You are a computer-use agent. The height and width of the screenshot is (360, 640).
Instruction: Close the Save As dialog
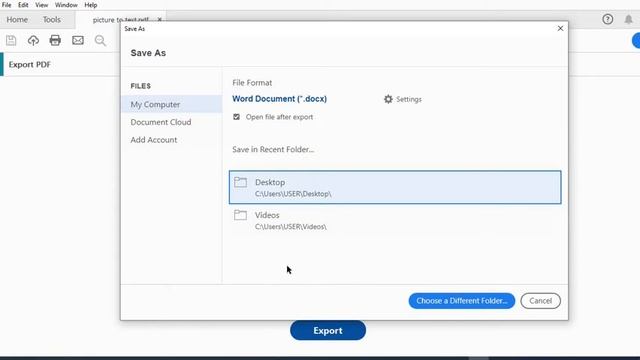560,28
